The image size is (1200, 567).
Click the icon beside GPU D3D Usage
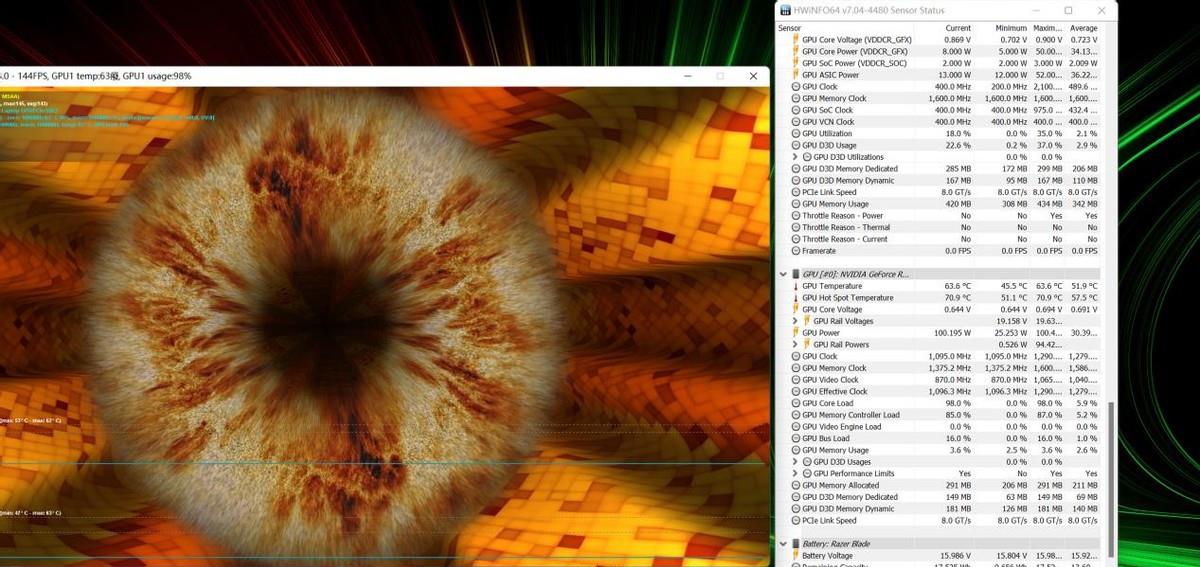click(x=796, y=145)
